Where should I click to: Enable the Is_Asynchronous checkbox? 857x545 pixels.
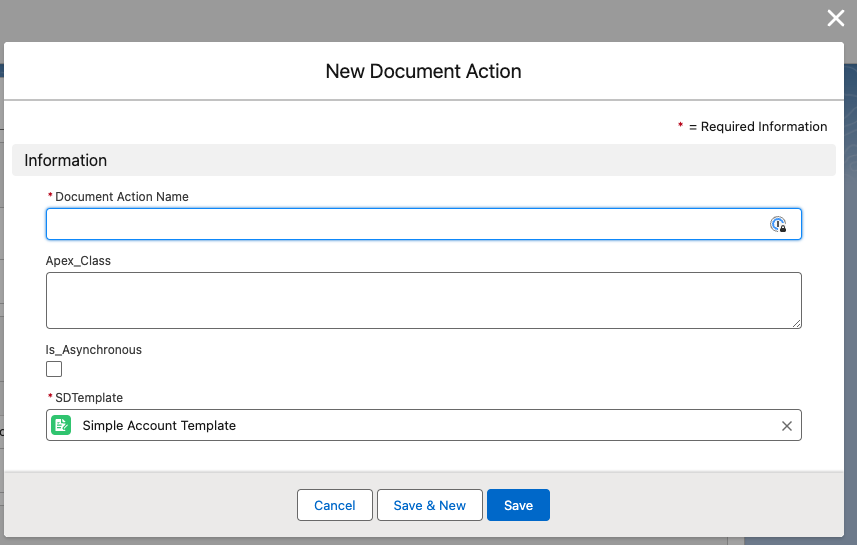(x=54, y=369)
